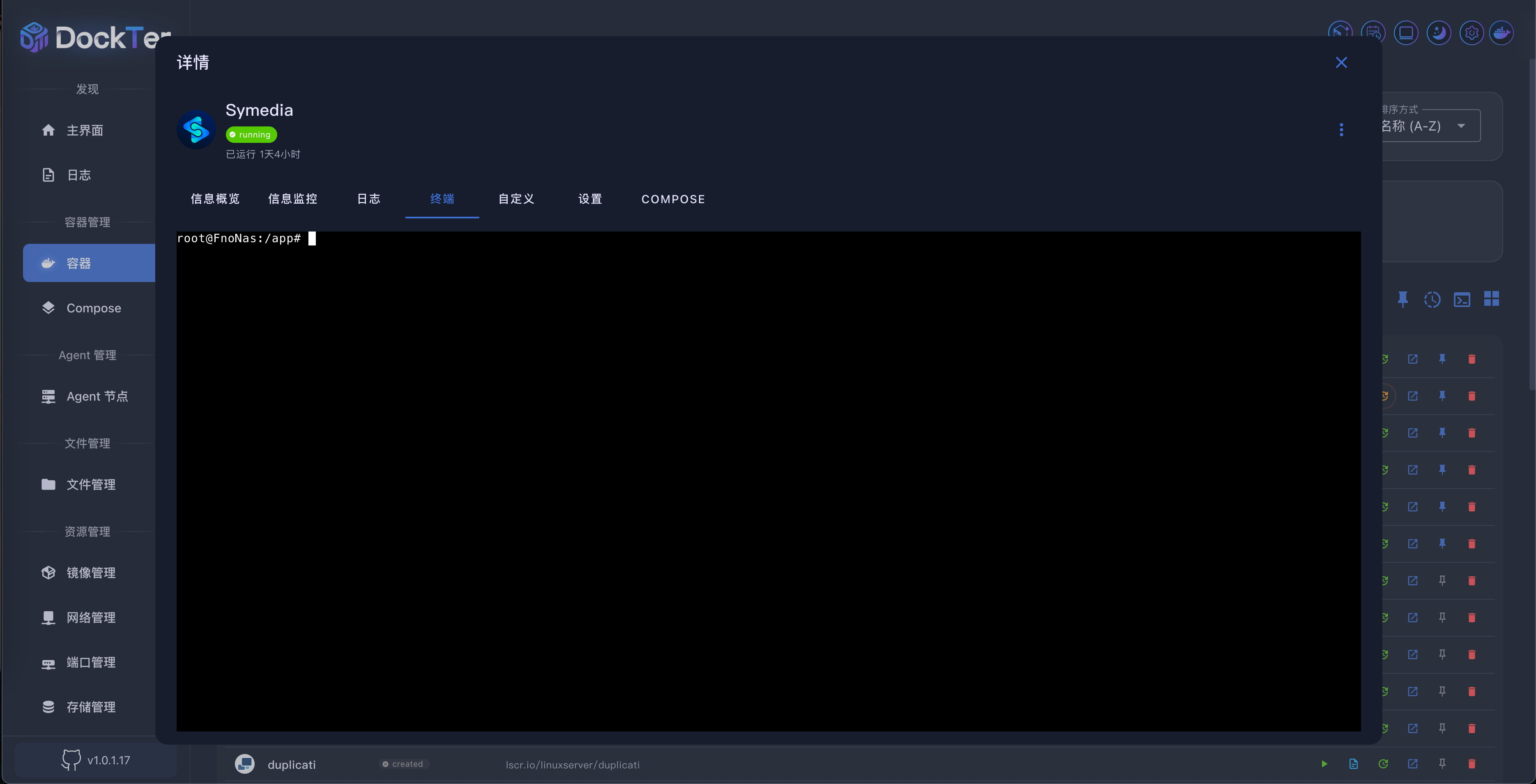Screen dimensions: 1536x784
Task: Open settings gear icon in header
Action: coord(1471,33)
